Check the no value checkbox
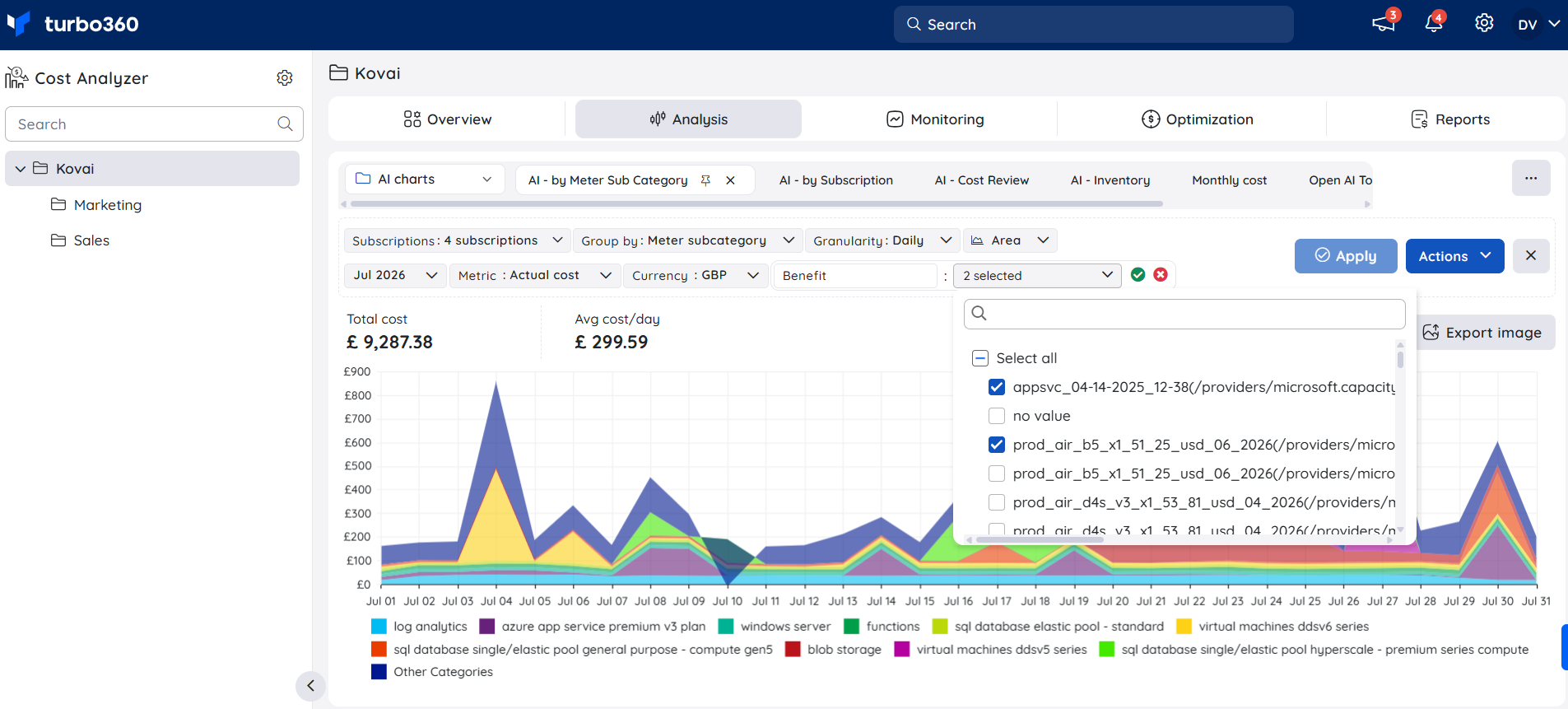This screenshot has width=1568, height=709. pos(997,416)
